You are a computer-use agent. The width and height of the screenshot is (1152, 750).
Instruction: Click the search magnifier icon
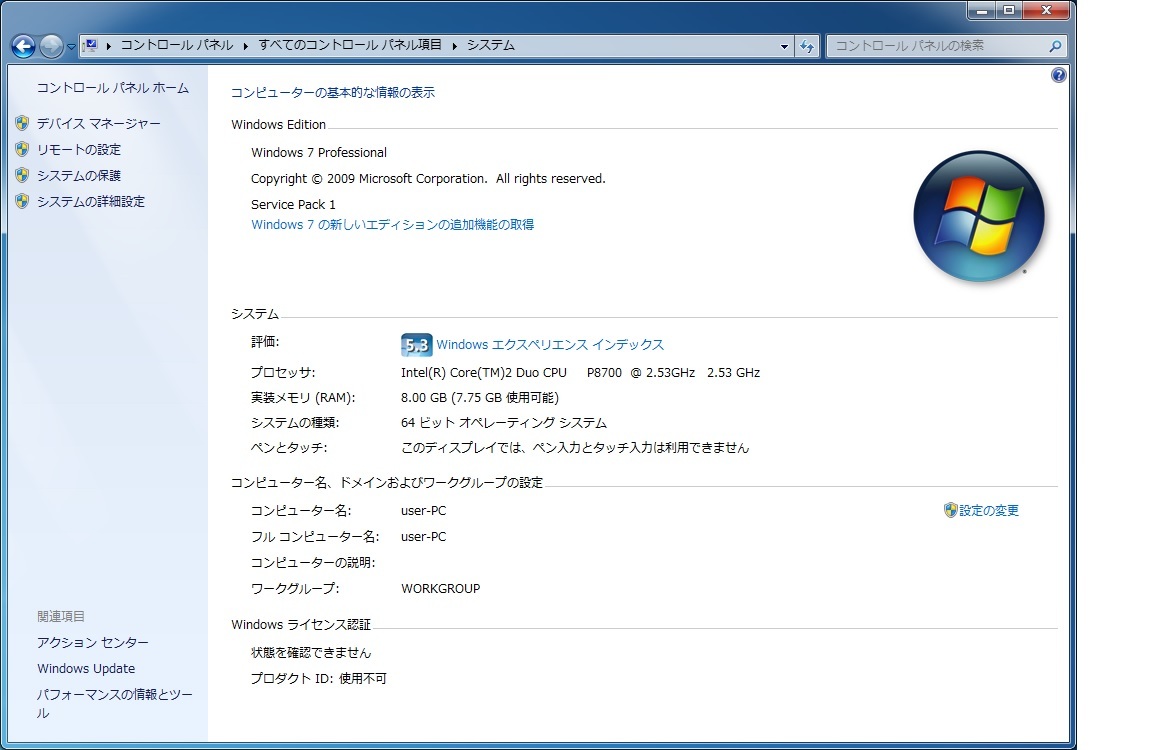tap(1056, 46)
